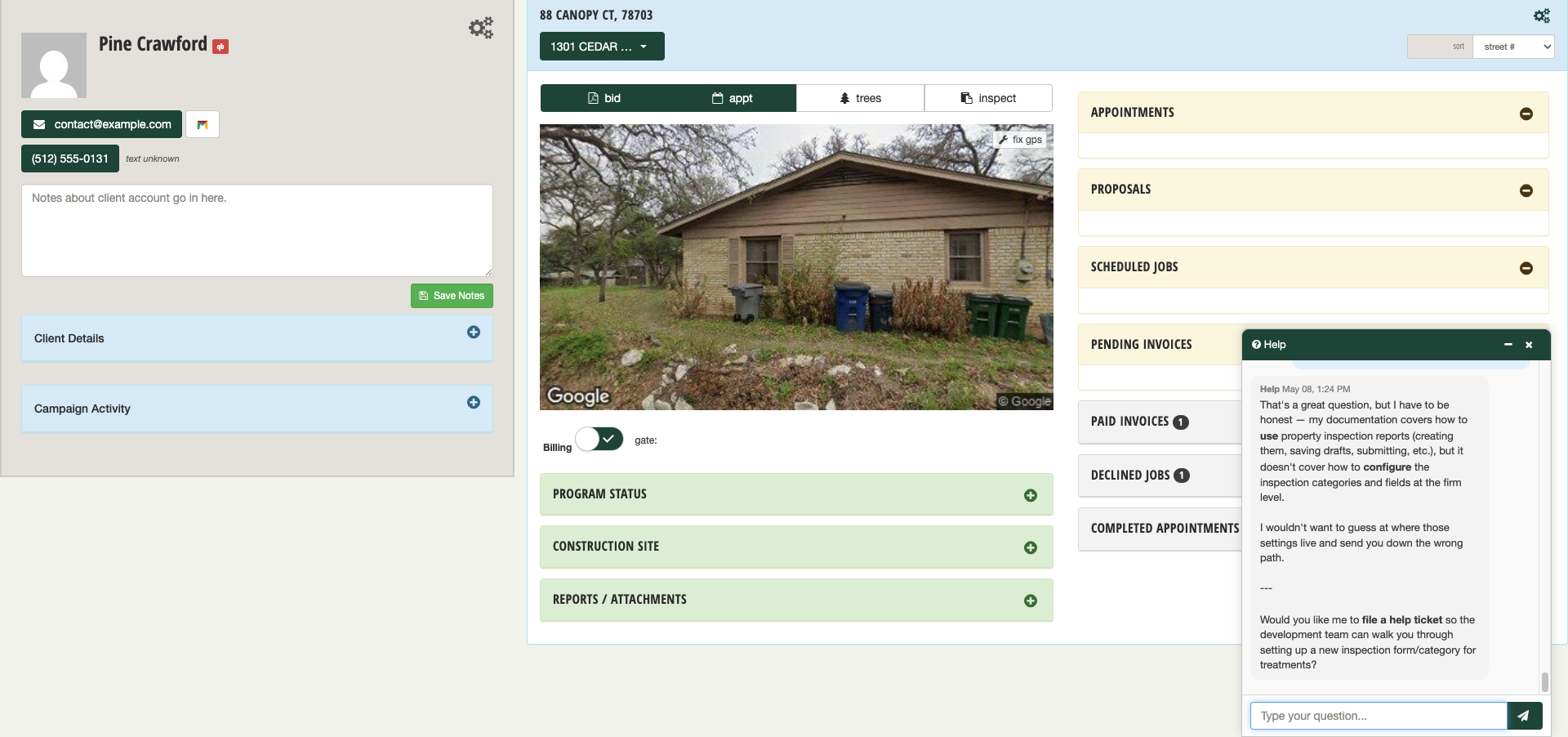
Task: Collapse the Scheduled Jobs section
Action: [1526, 268]
